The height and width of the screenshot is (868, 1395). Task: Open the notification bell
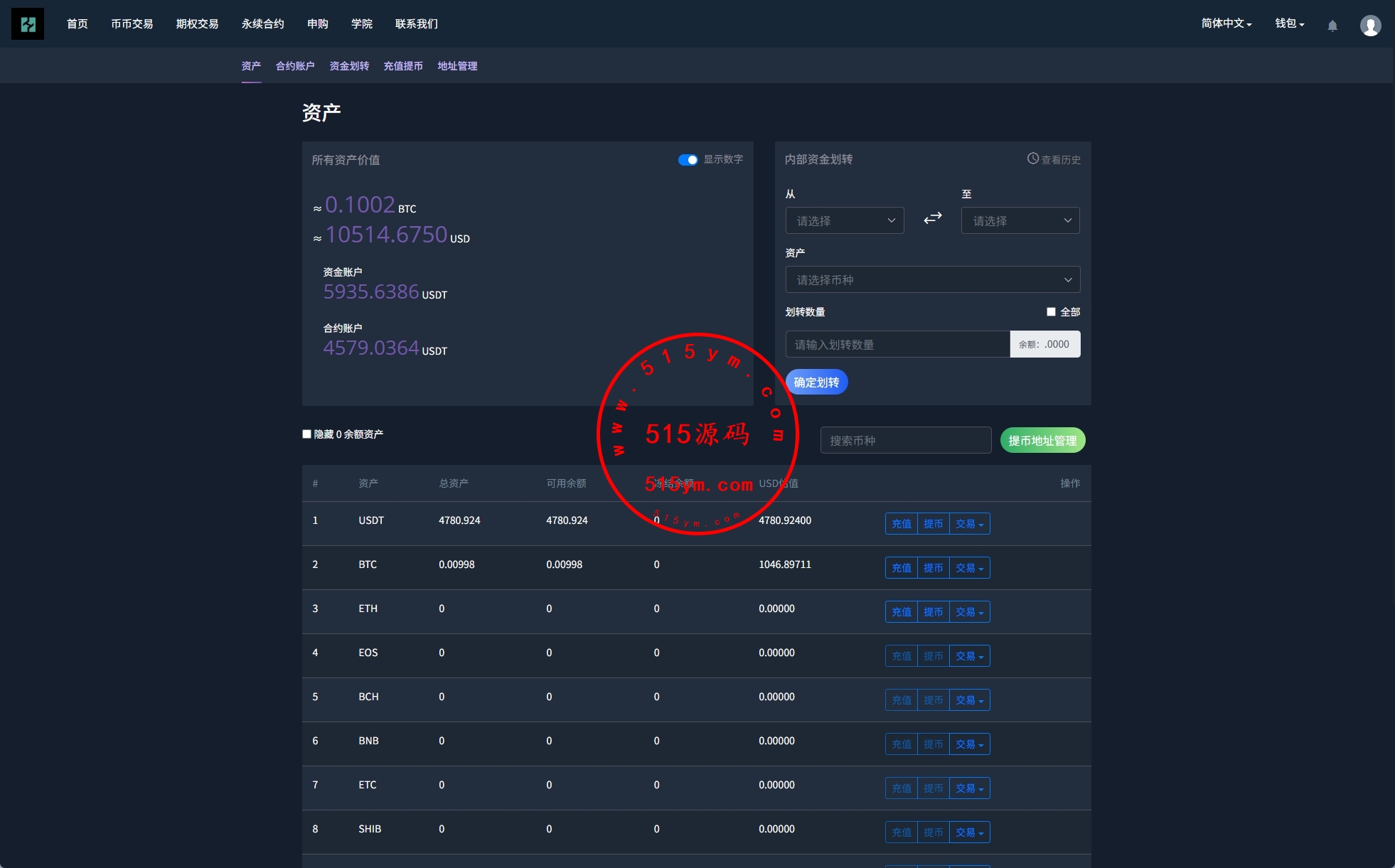pyautogui.click(x=1332, y=26)
